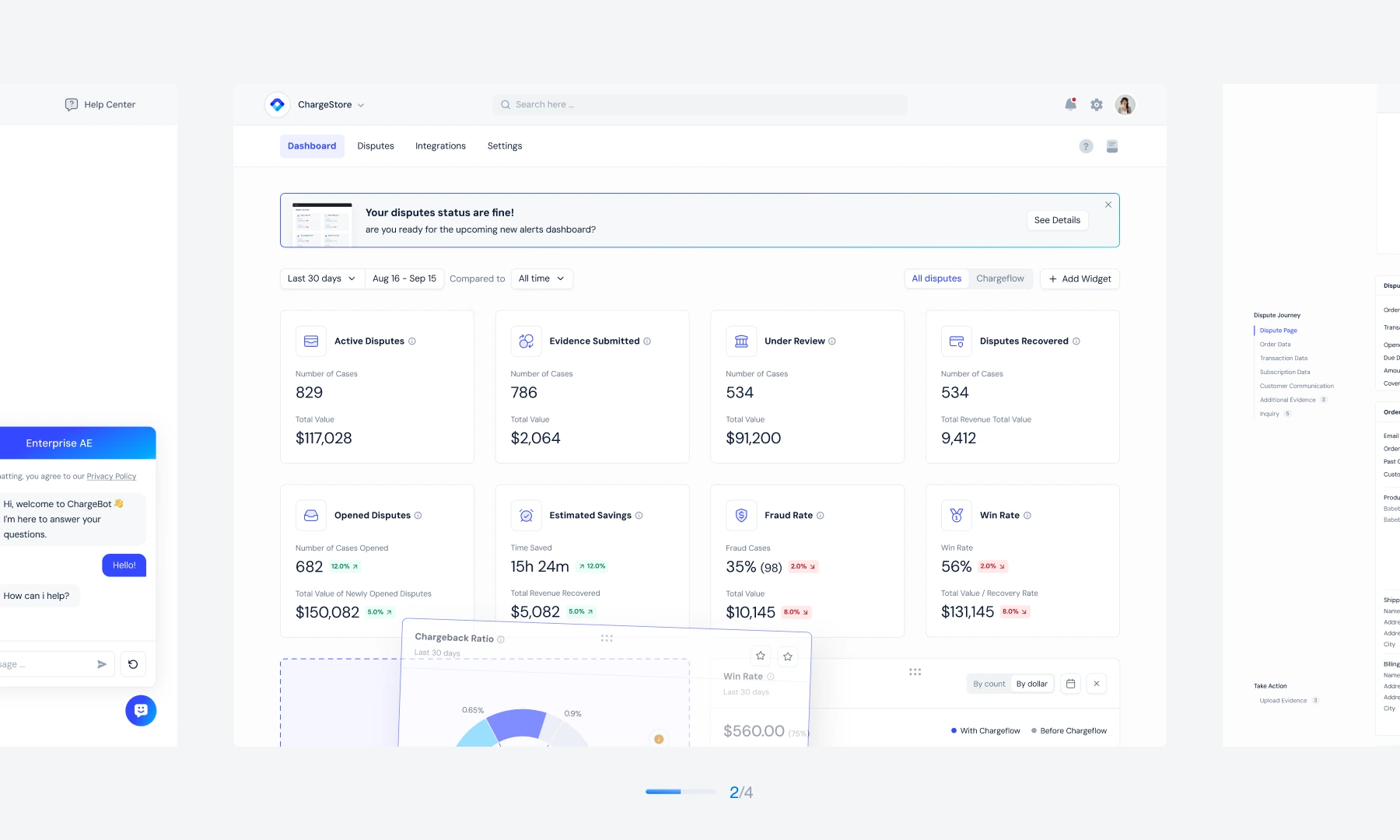Image resolution: width=1400 pixels, height=840 pixels.
Task: Open the All time comparison dropdown
Action: 542,278
